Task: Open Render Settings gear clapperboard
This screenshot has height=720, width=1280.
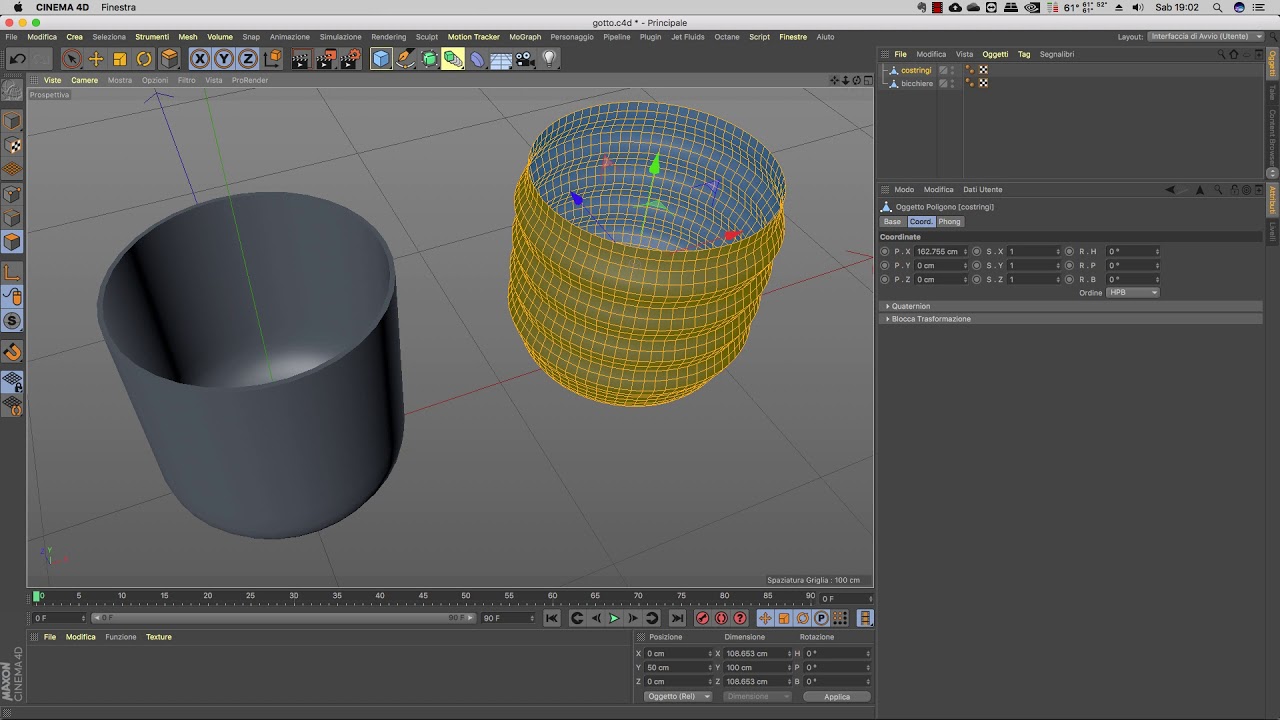Action: click(350, 59)
